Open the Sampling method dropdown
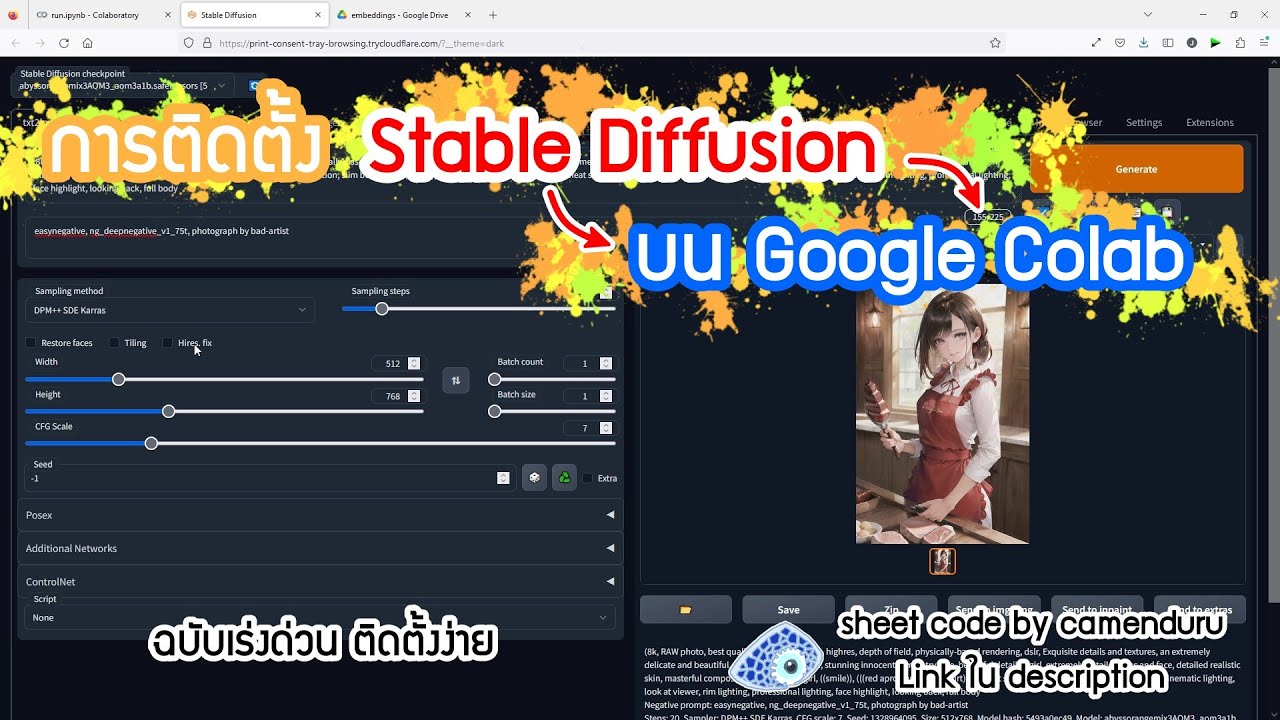Viewport: 1280px width, 720px height. click(x=170, y=310)
